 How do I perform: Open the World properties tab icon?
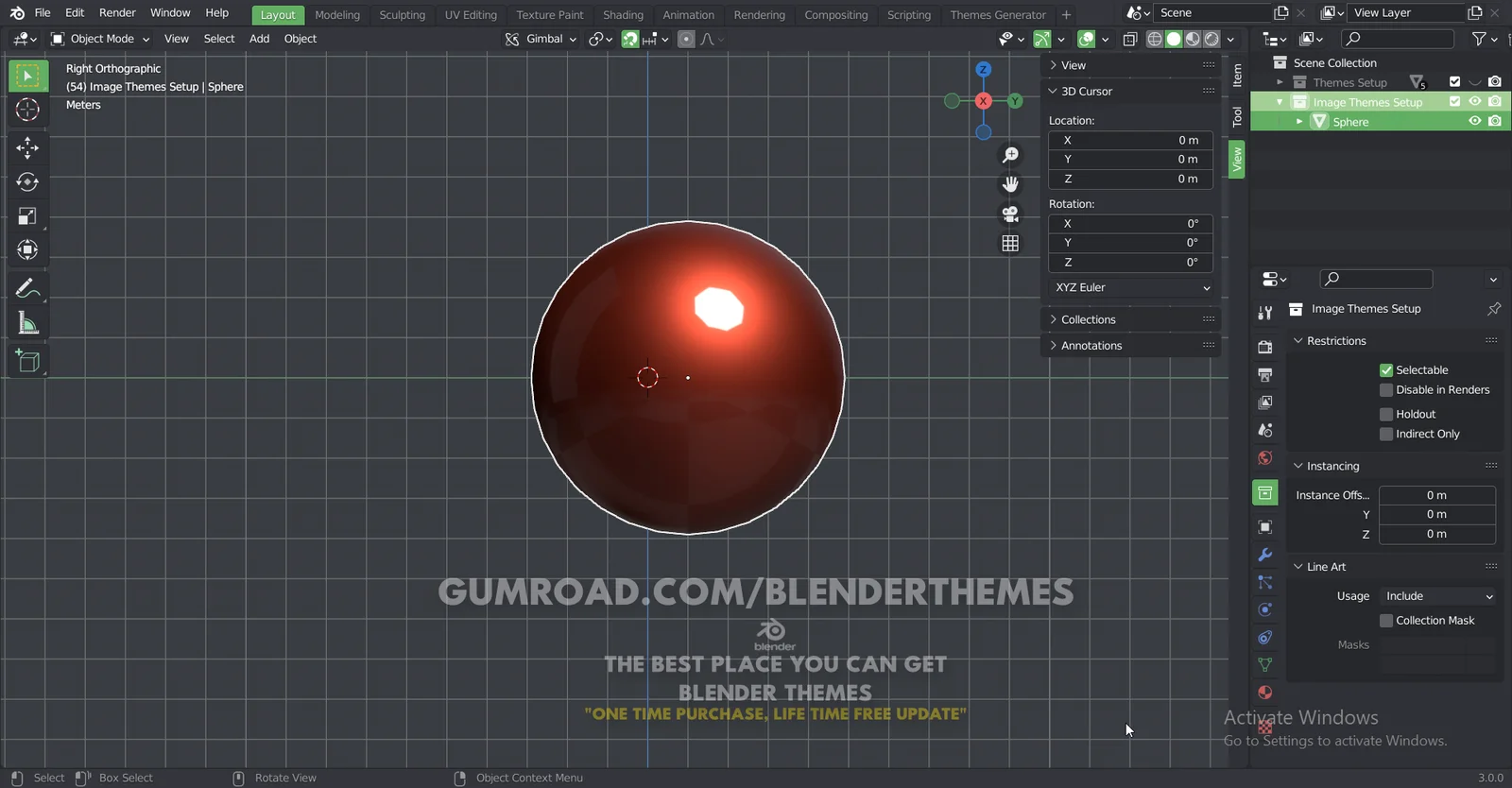[x=1265, y=458]
